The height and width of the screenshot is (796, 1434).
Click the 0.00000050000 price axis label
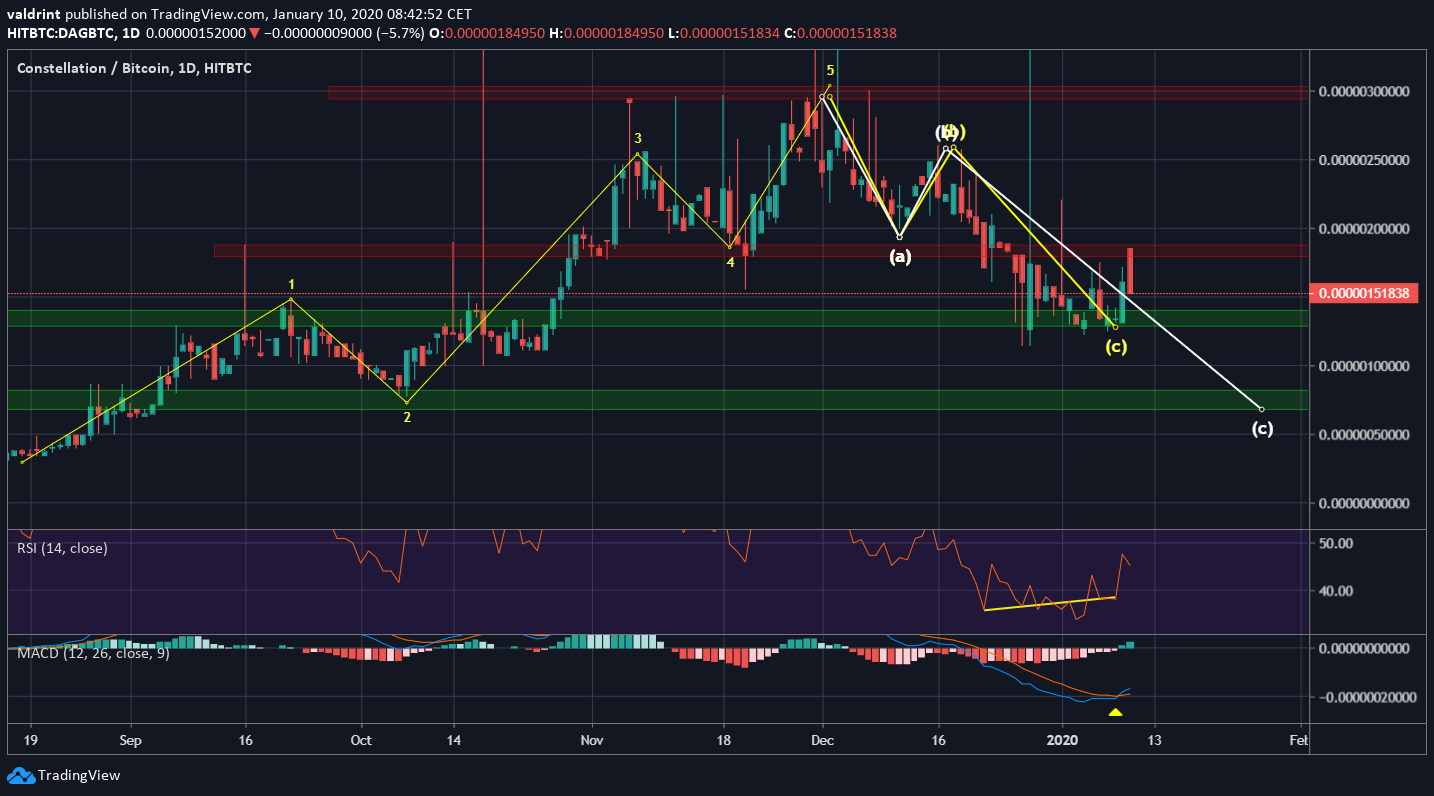click(1366, 435)
